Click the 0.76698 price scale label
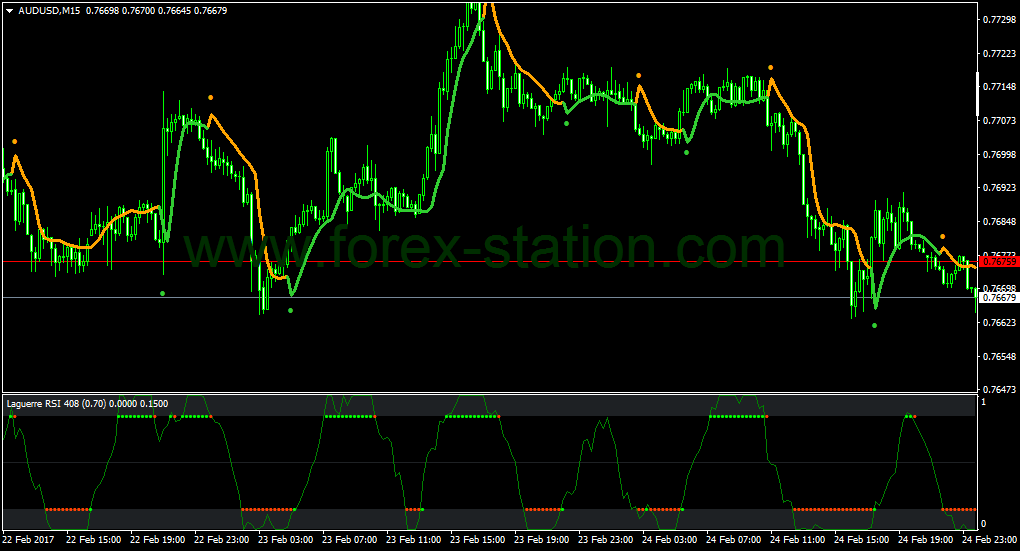The height and width of the screenshot is (551, 1020). 1000,288
